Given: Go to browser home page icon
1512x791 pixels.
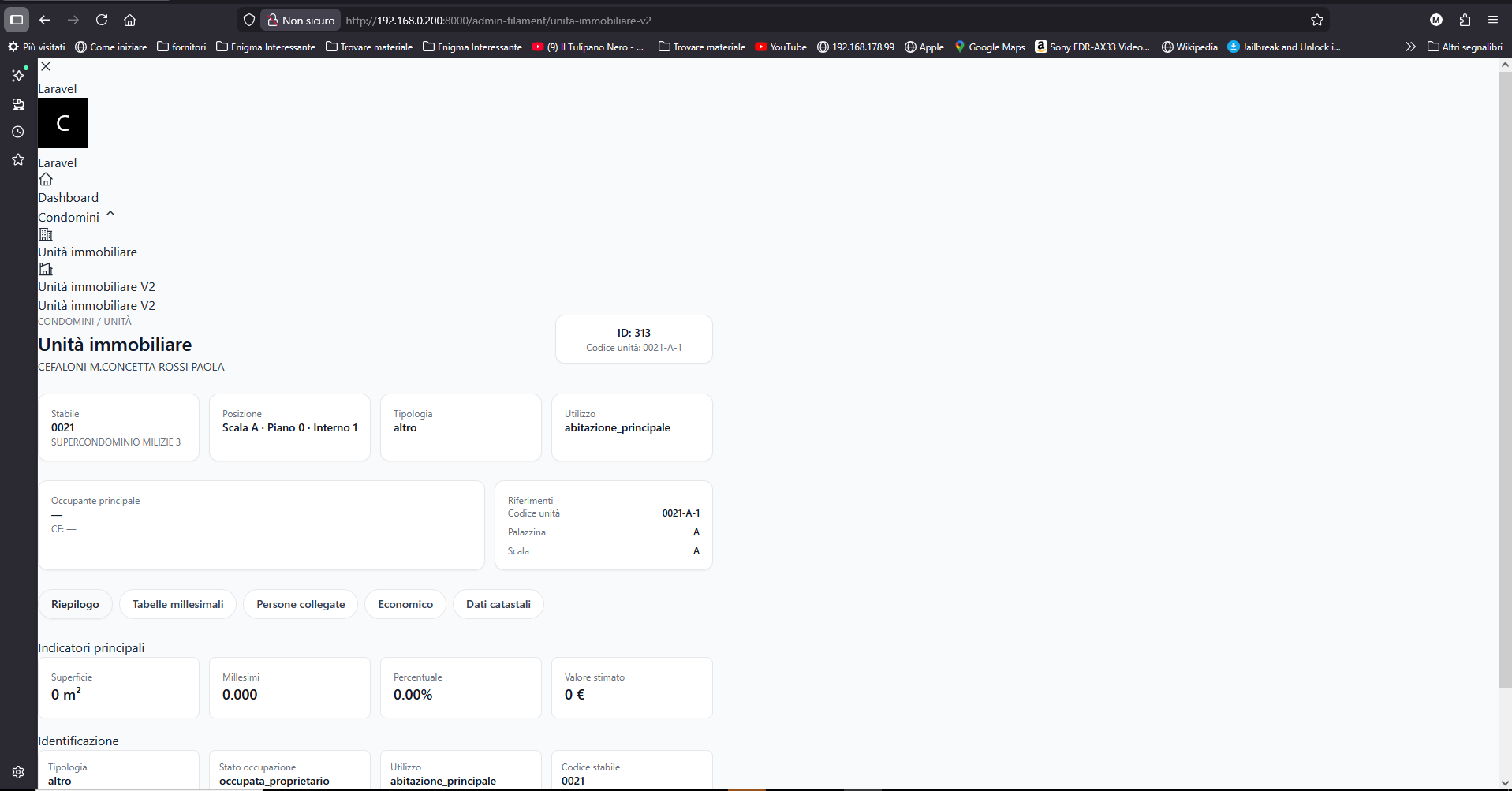Looking at the screenshot, I should tap(130, 20).
